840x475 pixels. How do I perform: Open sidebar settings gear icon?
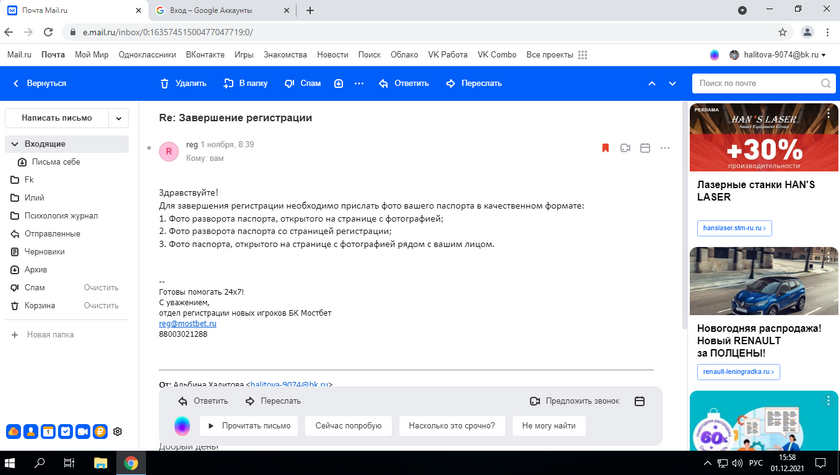pyautogui.click(x=117, y=432)
